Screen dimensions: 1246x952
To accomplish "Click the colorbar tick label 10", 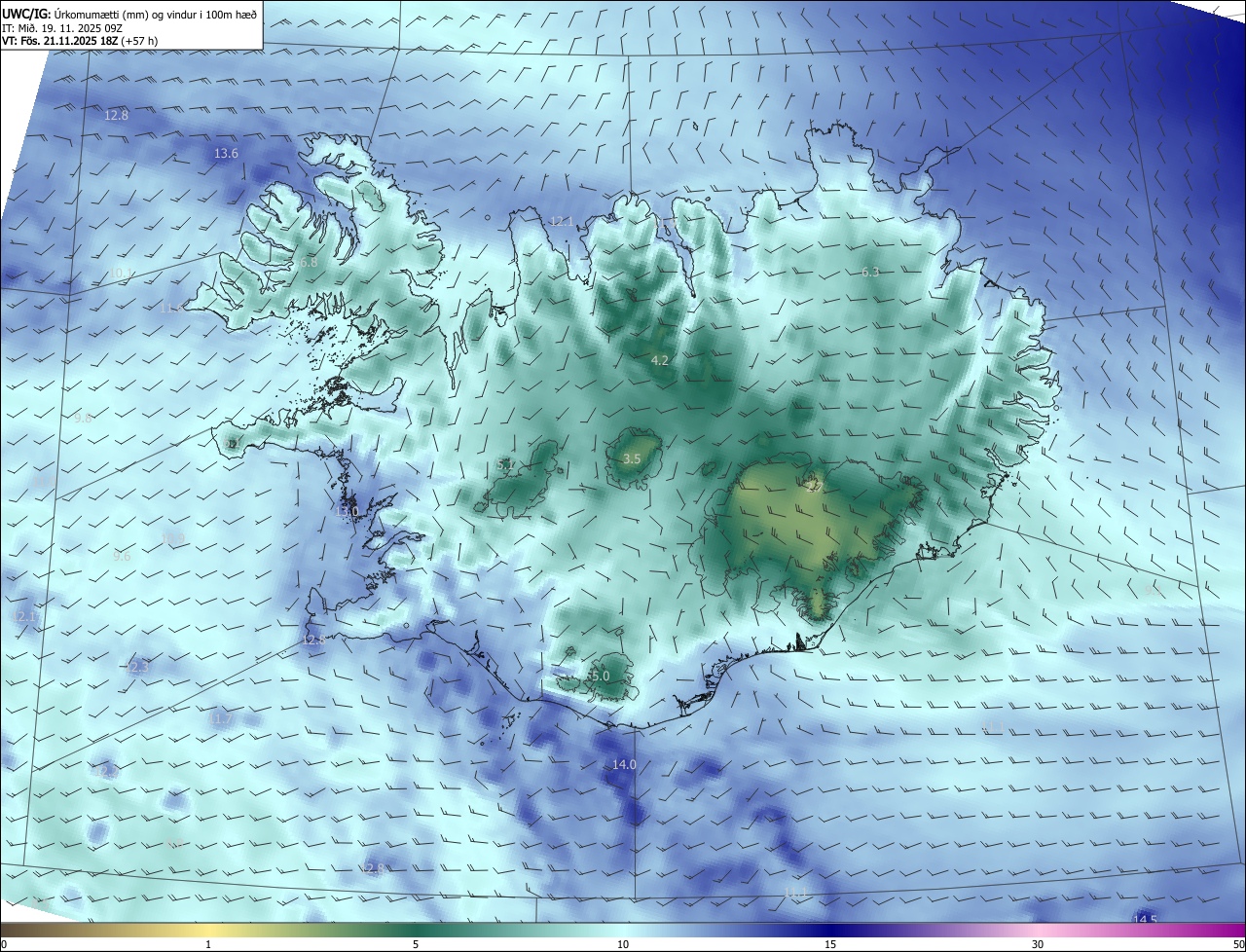I will (623, 944).
